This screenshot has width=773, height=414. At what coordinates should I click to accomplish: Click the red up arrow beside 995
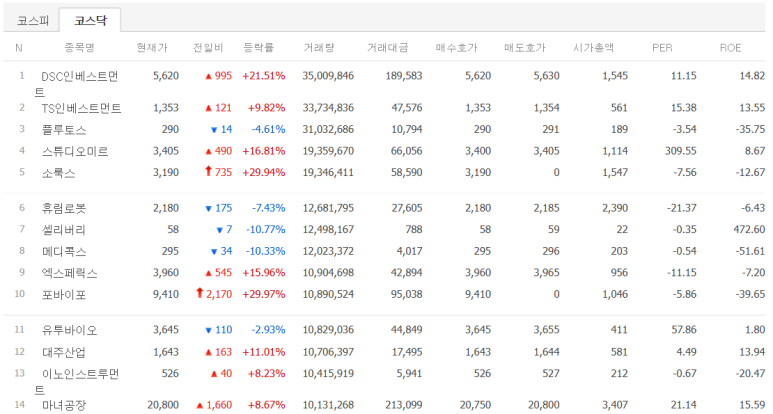(208, 76)
